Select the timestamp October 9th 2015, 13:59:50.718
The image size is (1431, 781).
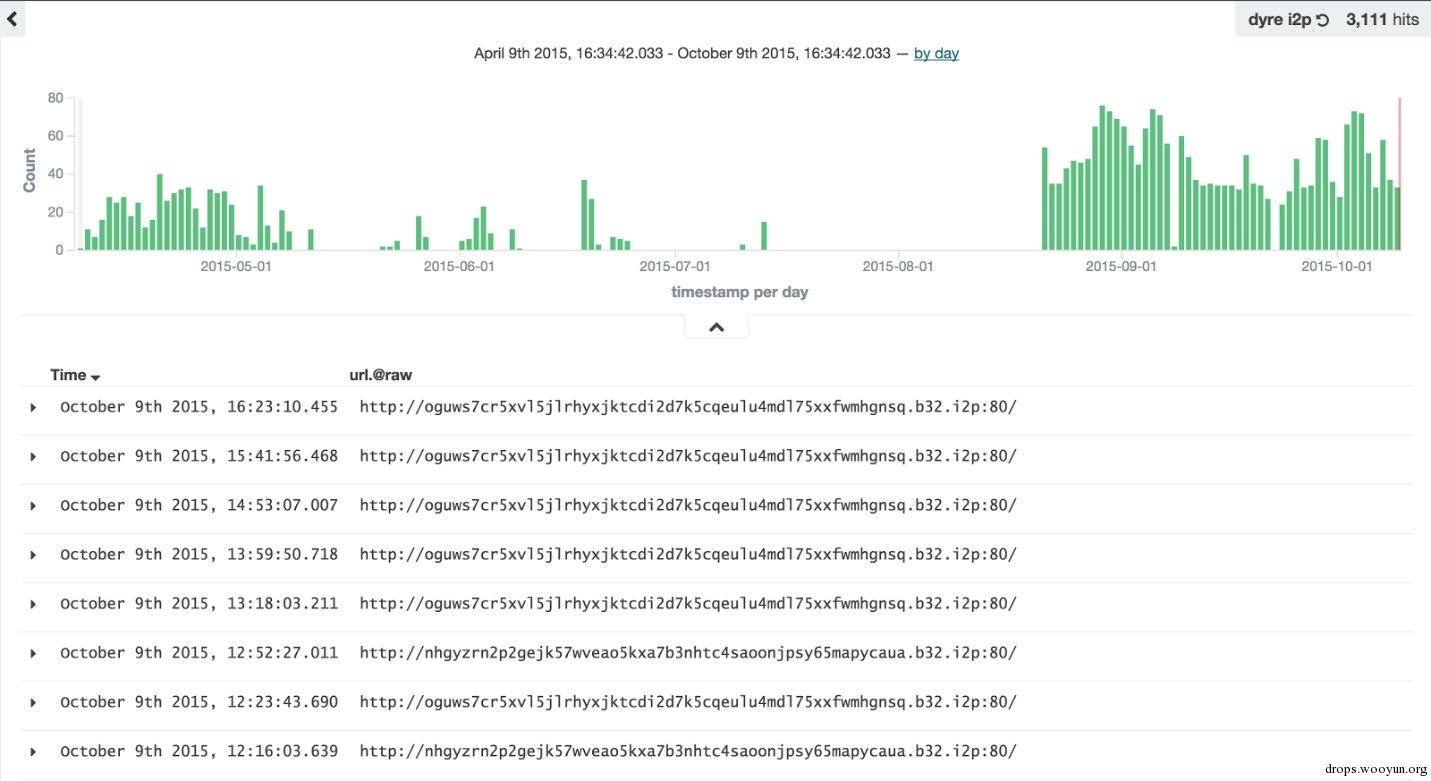click(x=199, y=554)
